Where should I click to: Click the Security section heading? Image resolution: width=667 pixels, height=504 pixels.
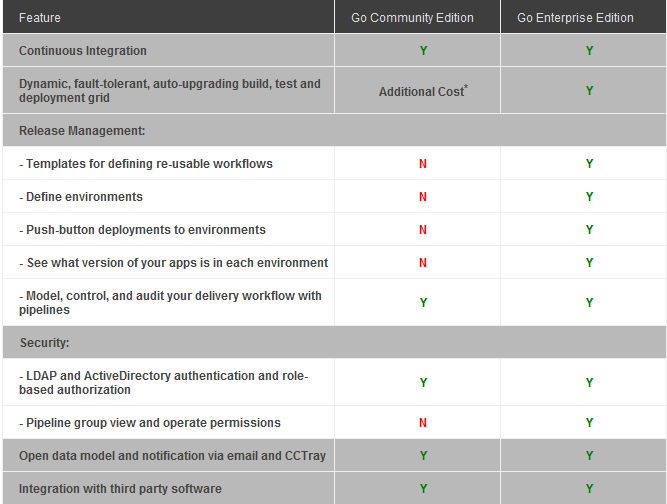coord(44,343)
